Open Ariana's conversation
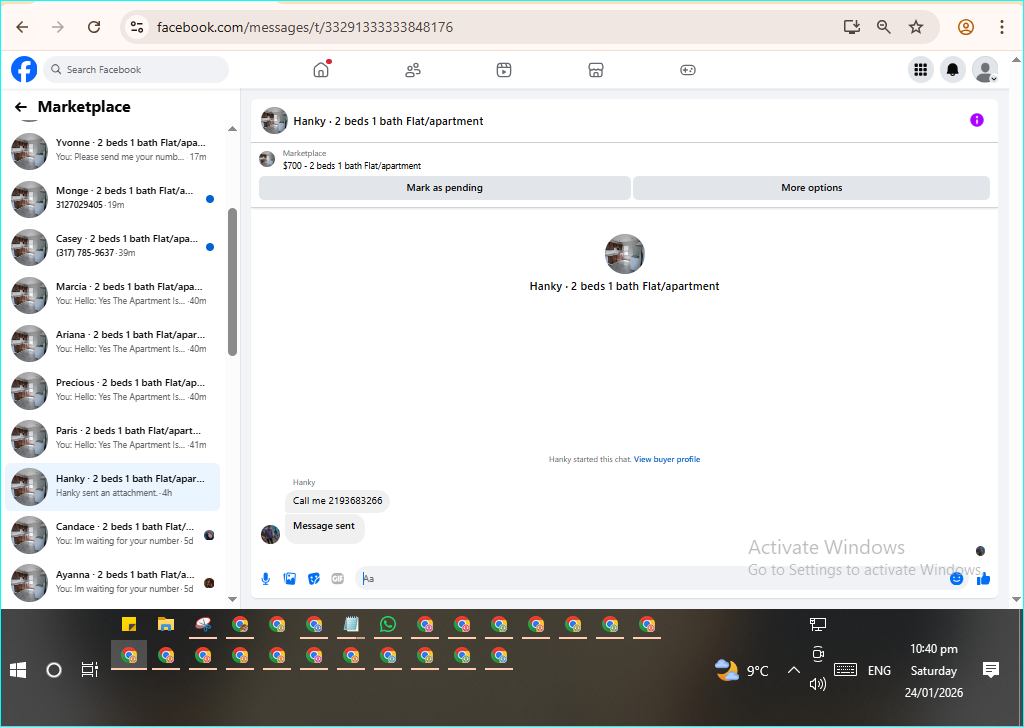 point(112,343)
